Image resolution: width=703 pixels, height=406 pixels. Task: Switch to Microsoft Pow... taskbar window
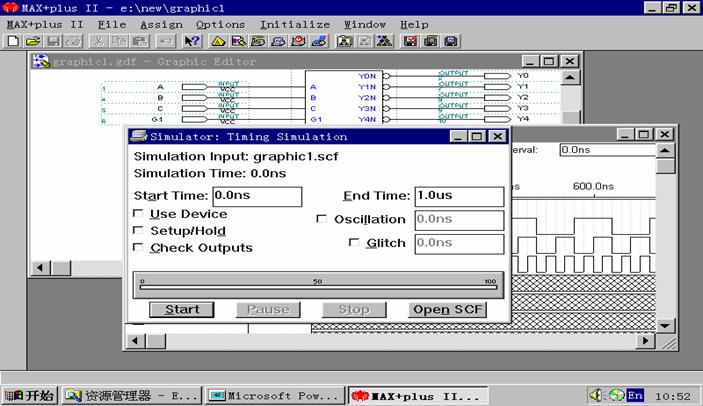pos(274,395)
